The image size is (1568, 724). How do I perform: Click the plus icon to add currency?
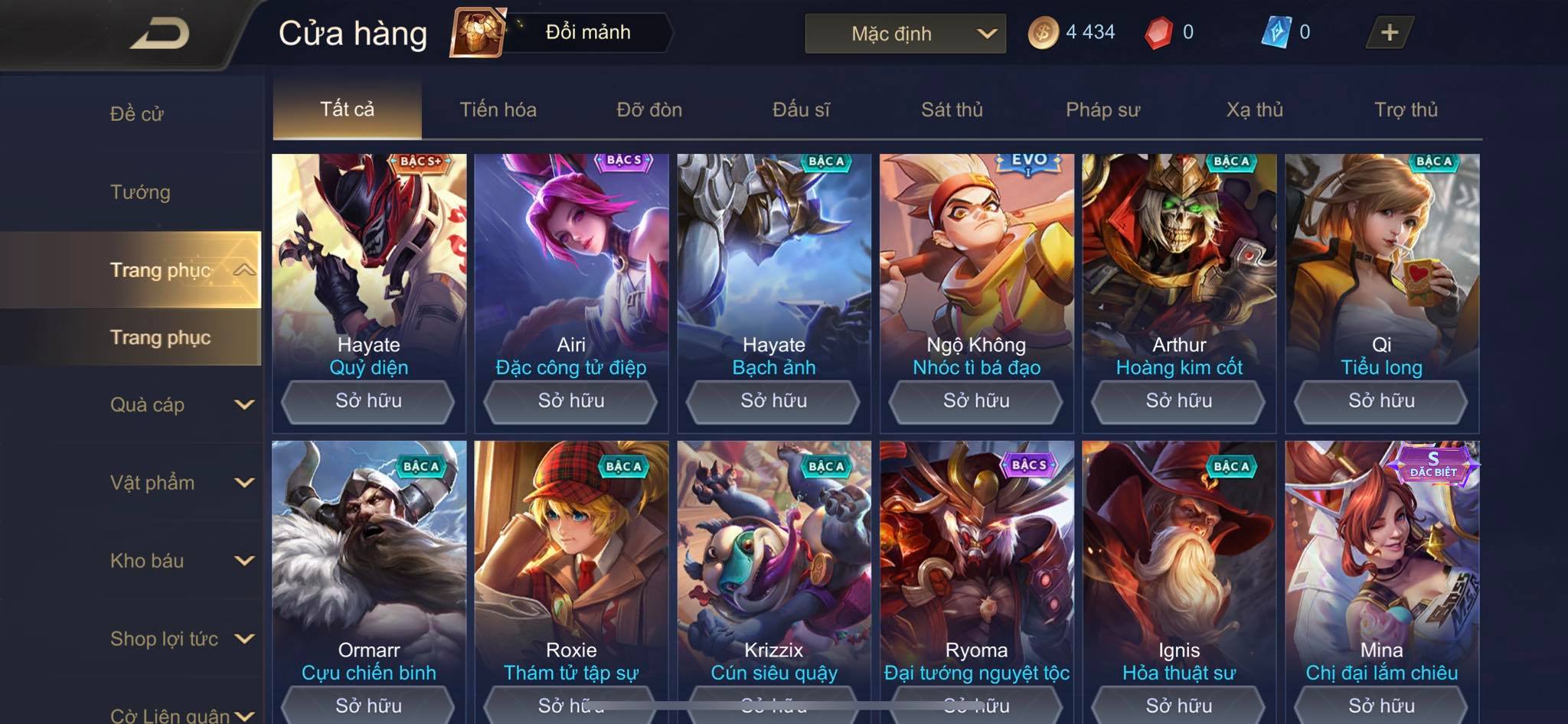(x=1389, y=33)
